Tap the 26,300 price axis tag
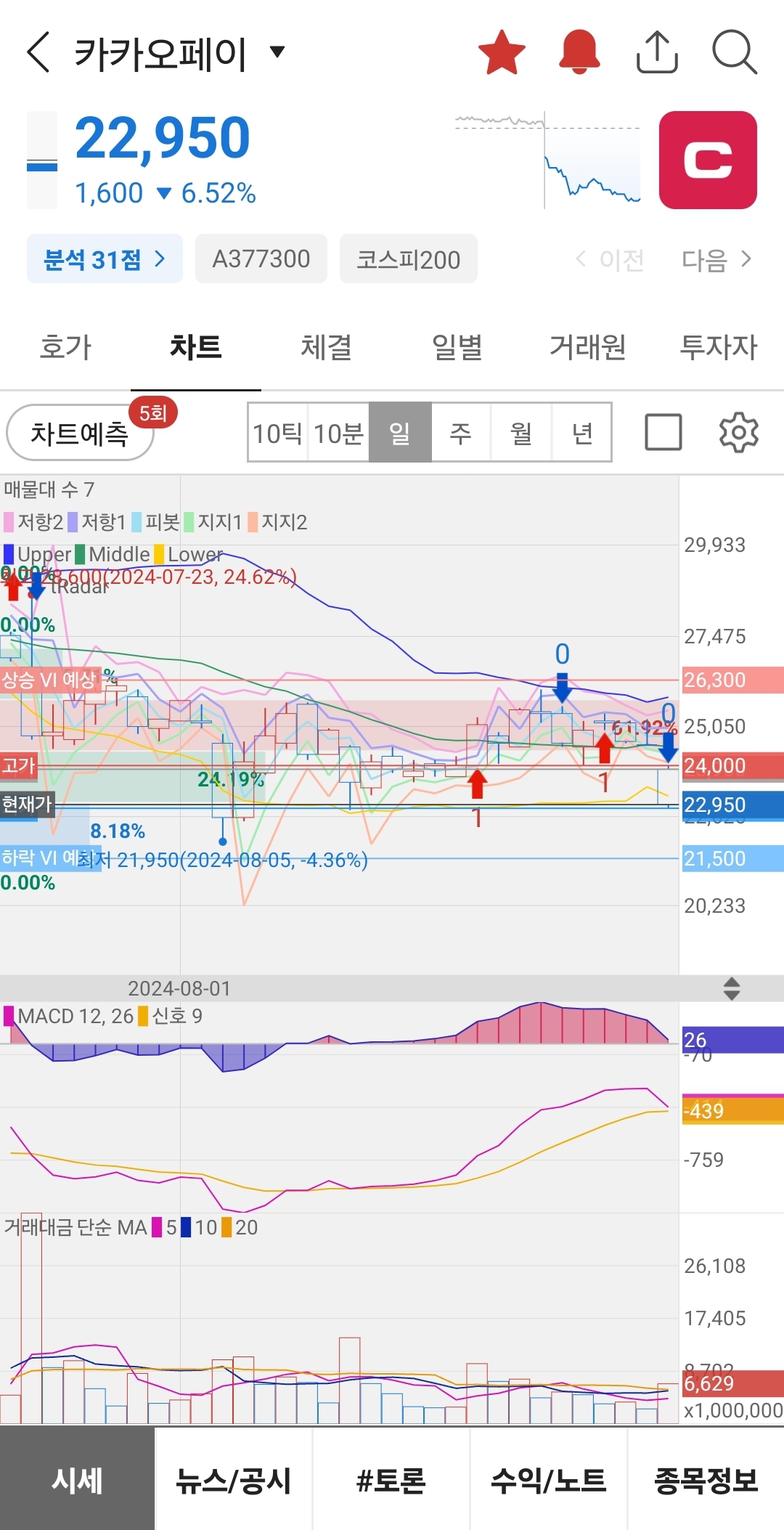 (732, 680)
